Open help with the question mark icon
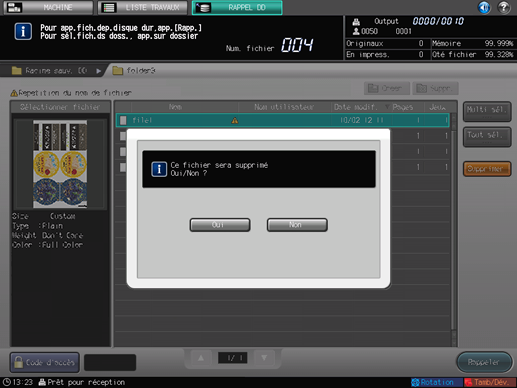Screen dimensions: 517x388 pos(504,7)
